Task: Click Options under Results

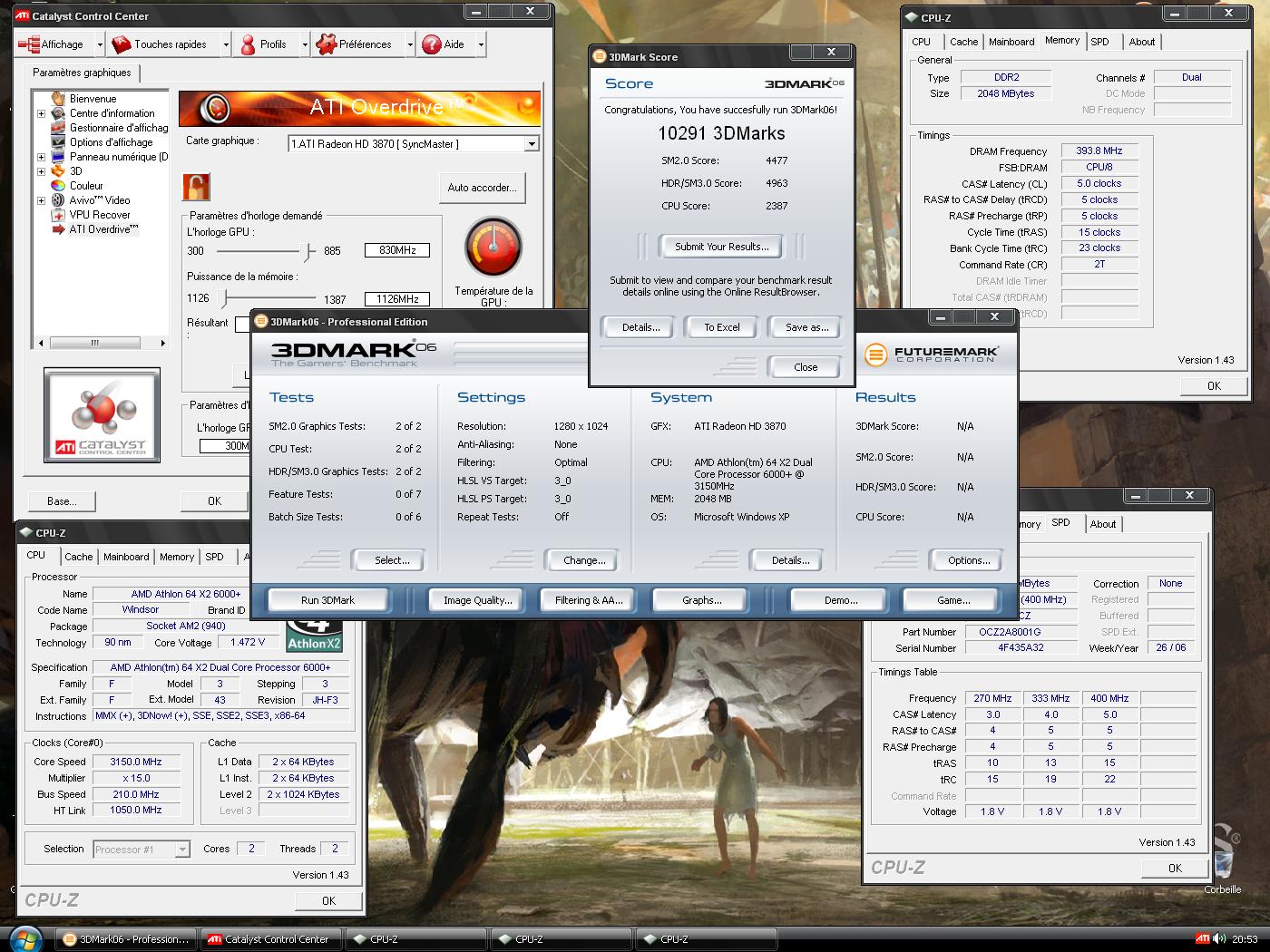Action: coord(969,560)
